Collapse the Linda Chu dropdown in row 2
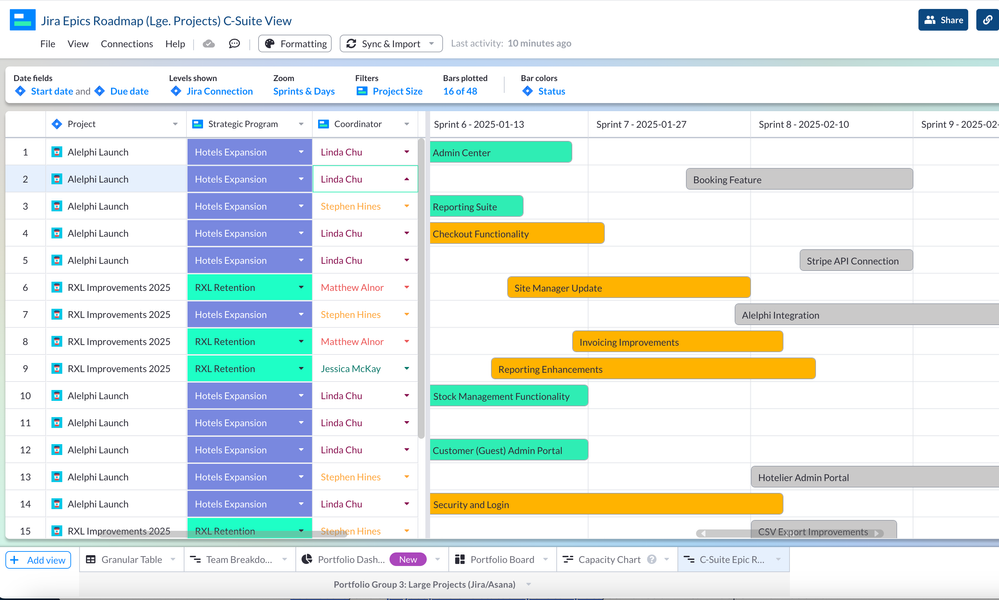This screenshot has height=600, width=999. tap(404, 179)
